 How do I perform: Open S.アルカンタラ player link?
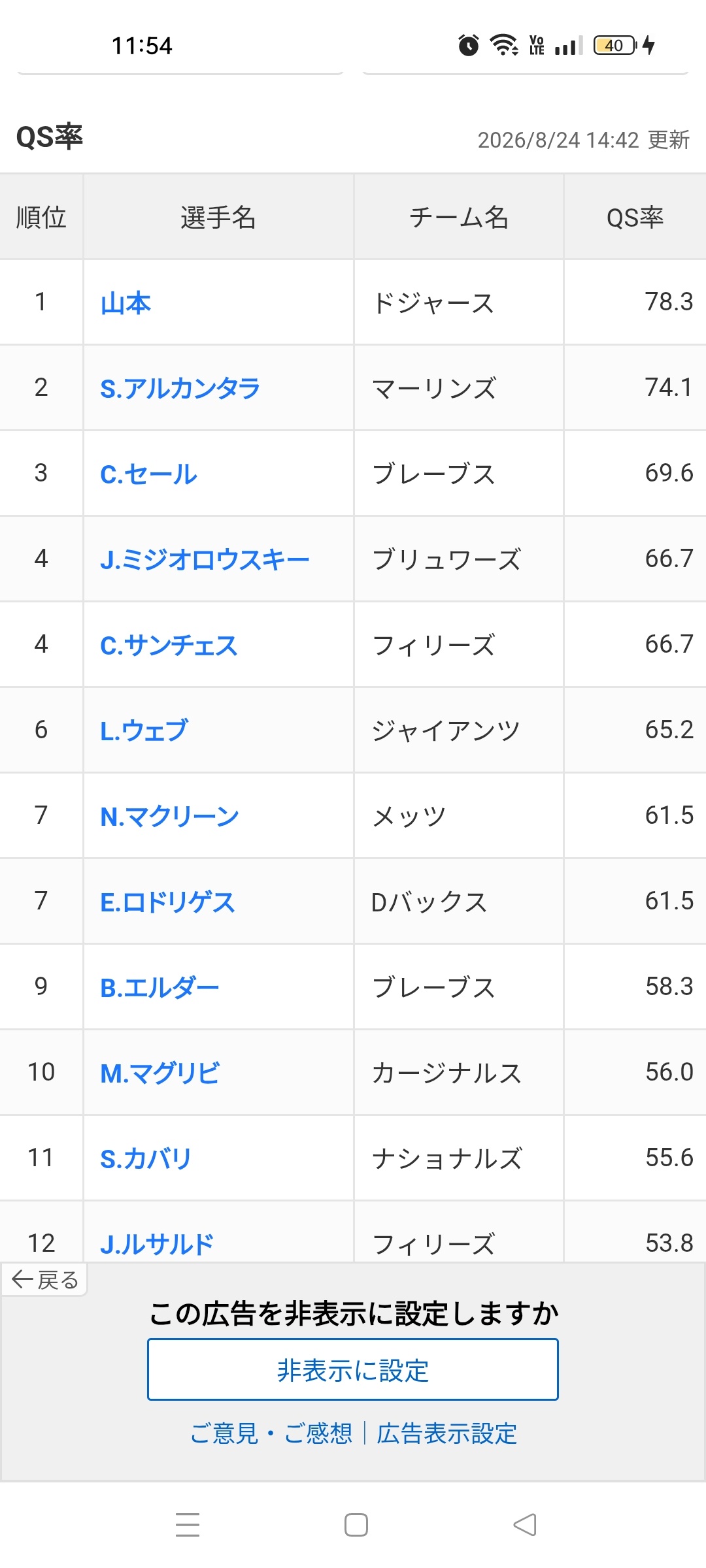coord(180,388)
